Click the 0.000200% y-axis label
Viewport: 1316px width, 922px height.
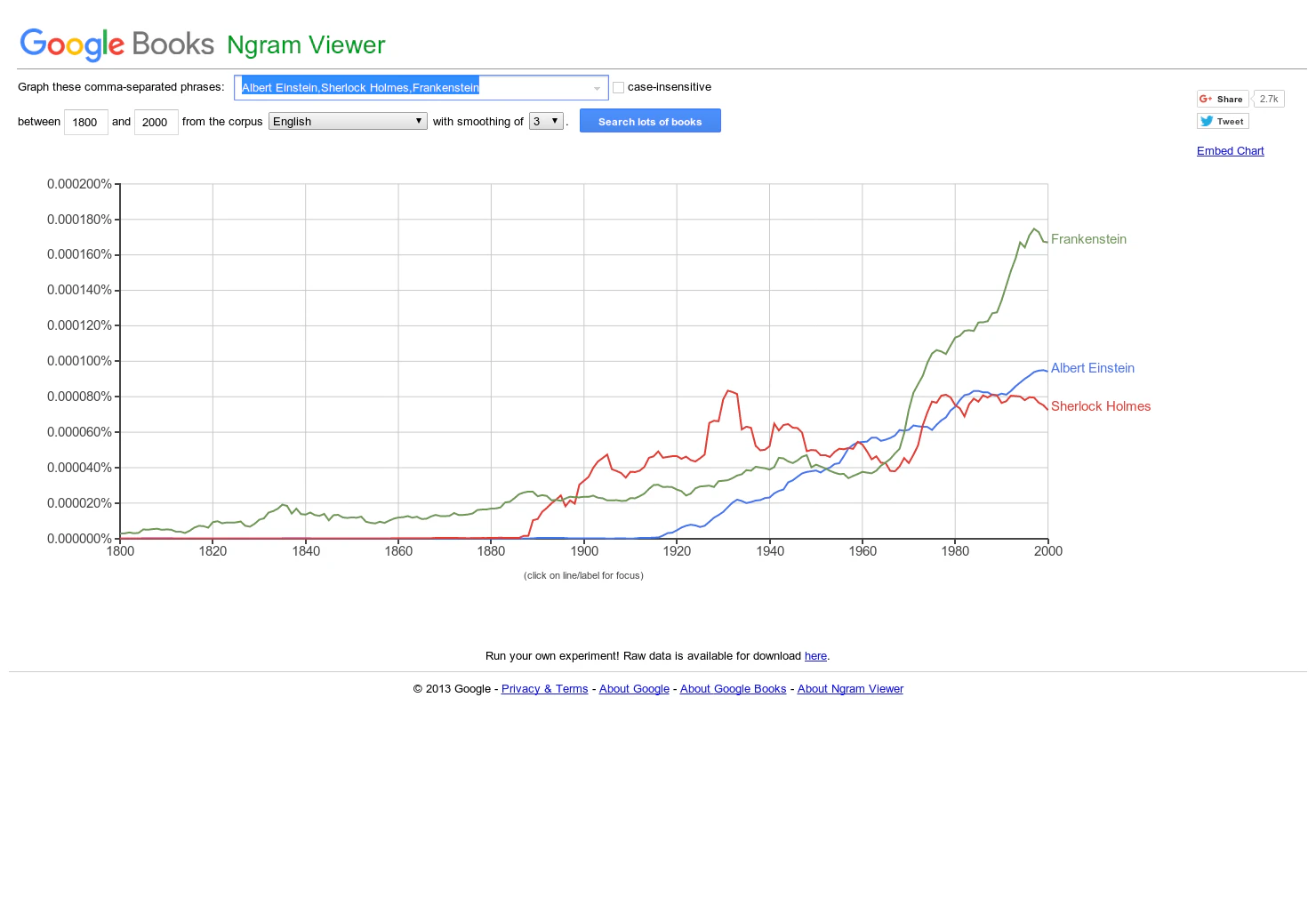(79, 184)
